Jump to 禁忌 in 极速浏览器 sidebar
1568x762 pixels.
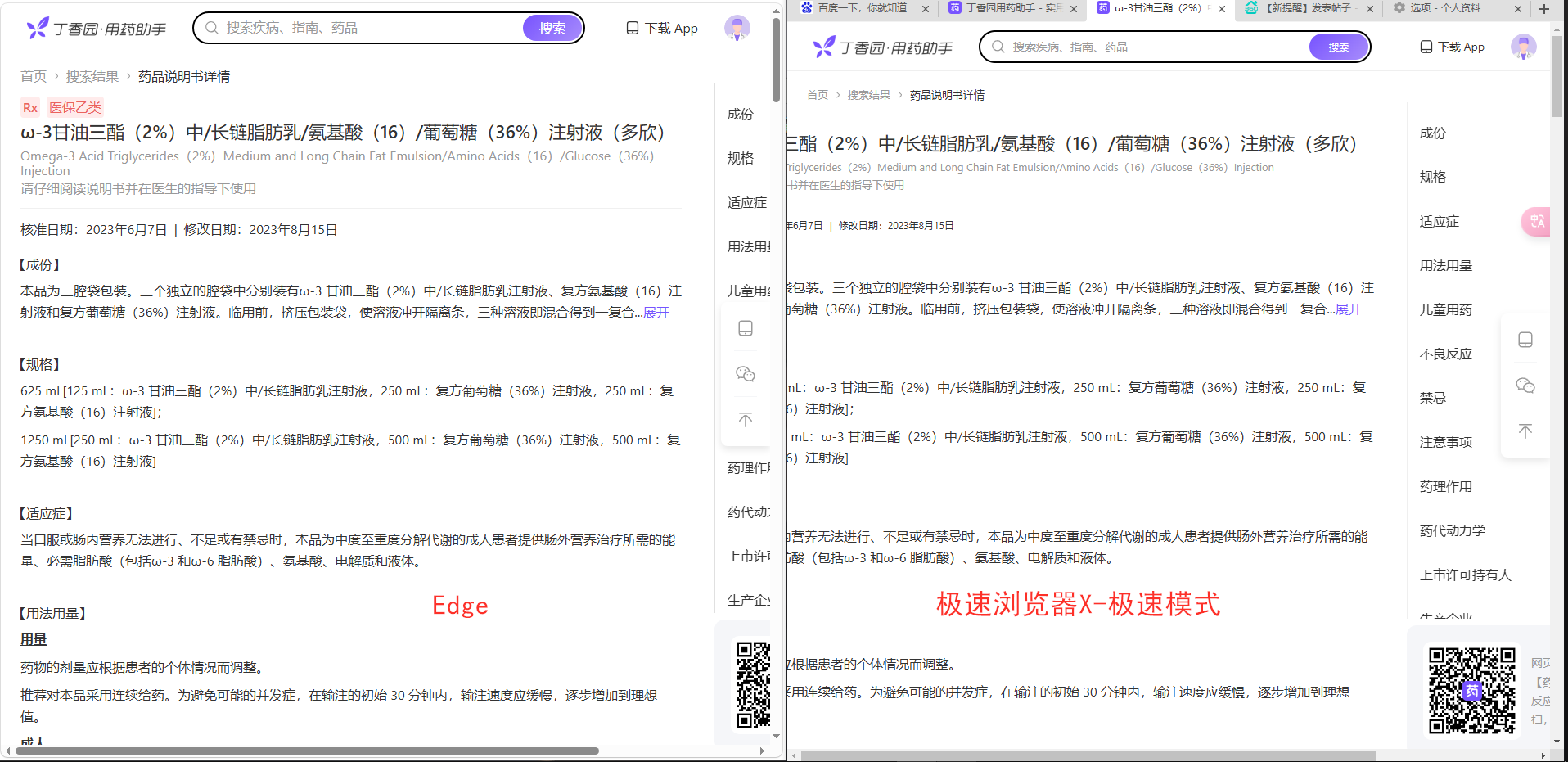[1433, 399]
